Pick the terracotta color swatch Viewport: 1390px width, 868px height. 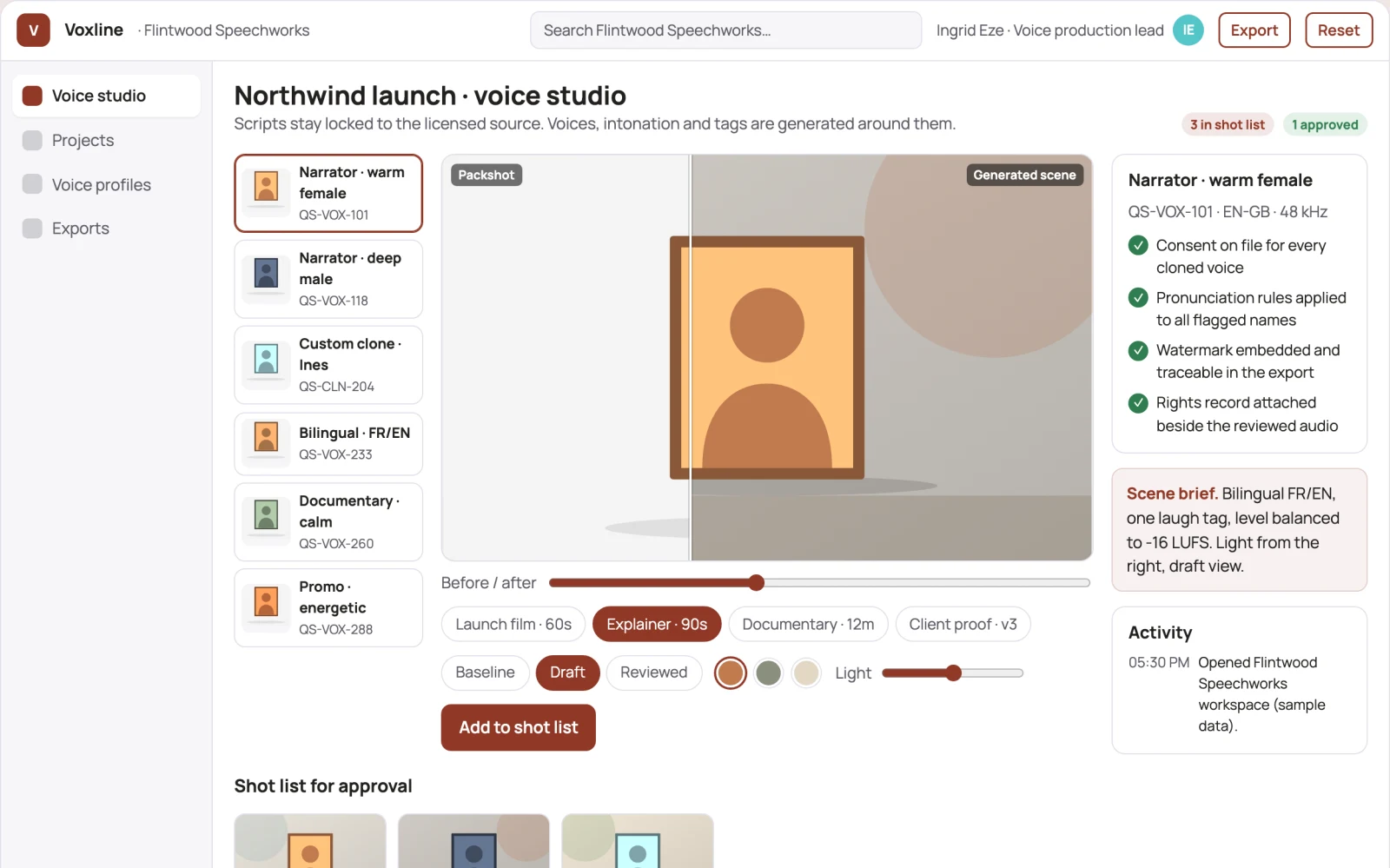(731, 673)
